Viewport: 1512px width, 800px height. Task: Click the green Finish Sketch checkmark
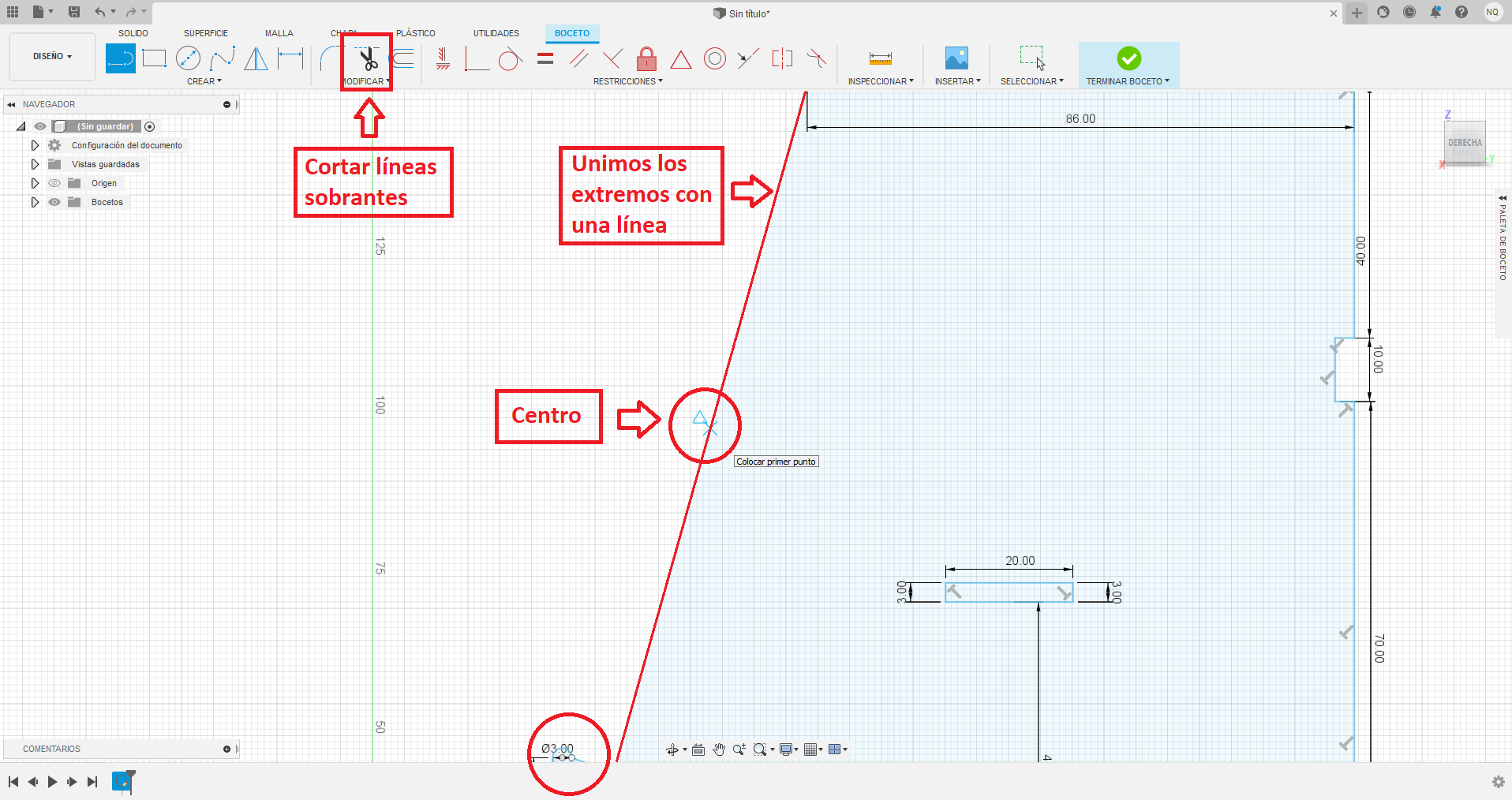click(1128, 58)
